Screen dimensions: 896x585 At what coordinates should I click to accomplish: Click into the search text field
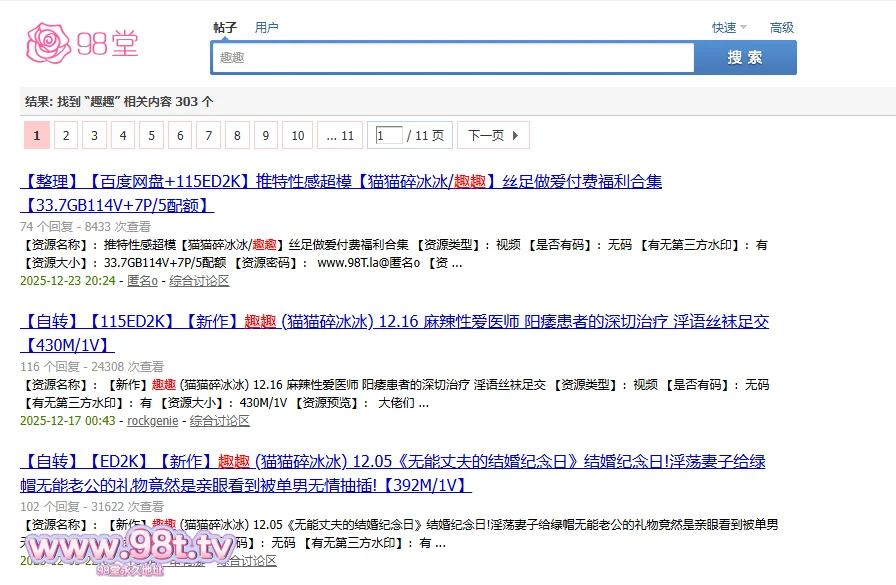452,58
